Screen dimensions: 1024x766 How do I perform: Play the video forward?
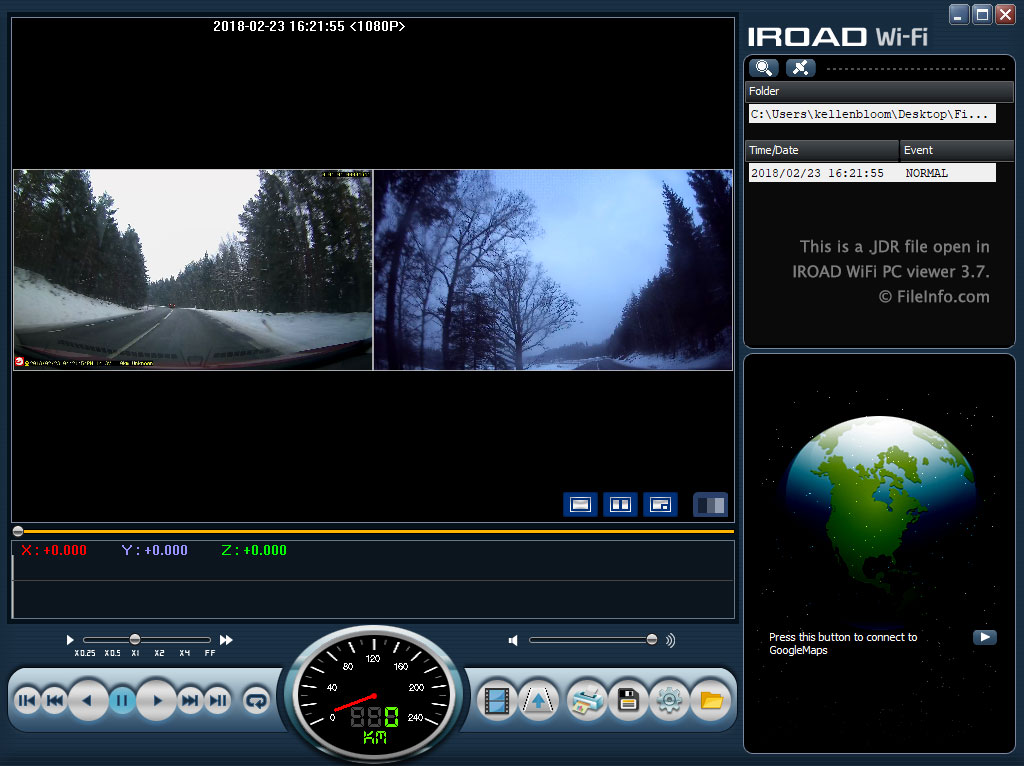(156, 701)
